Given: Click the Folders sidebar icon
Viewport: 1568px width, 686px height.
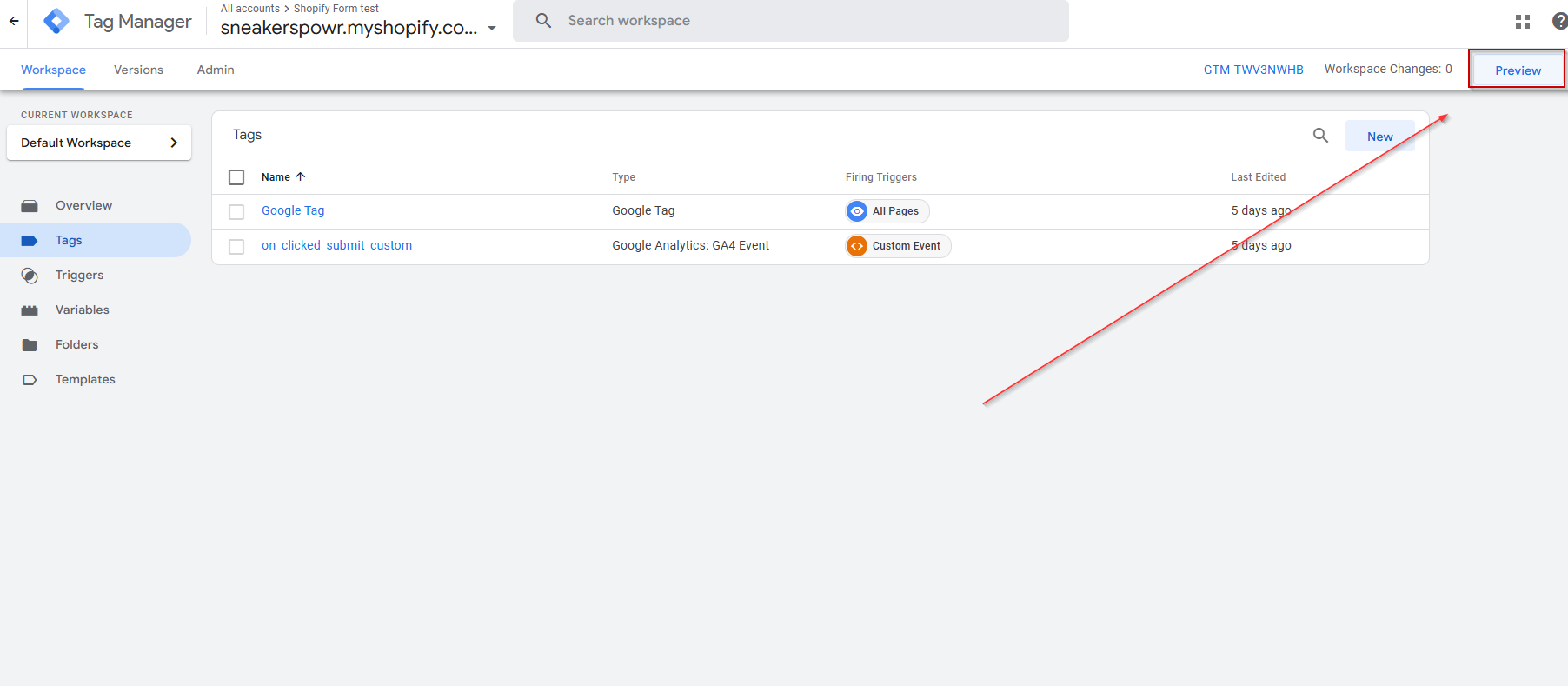Looking at the screenshot, I should pyautogui.click(x=30, y=345).
